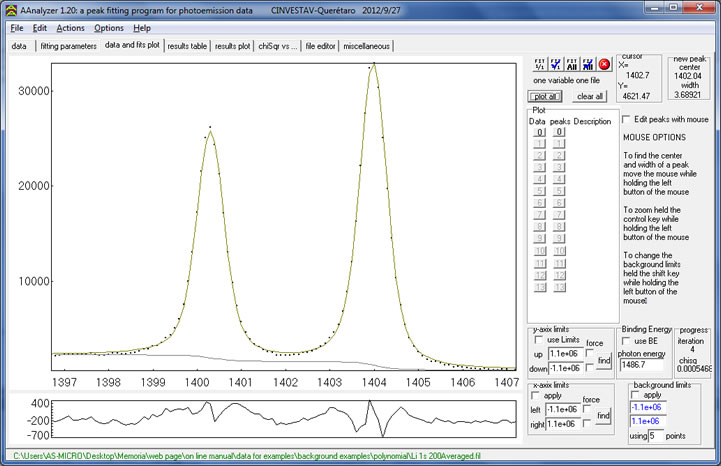The width and height of the screenshot is (721, 466).
Task: Click the FIT 1/1 single fit icon
Action: (x=540, y=62)
